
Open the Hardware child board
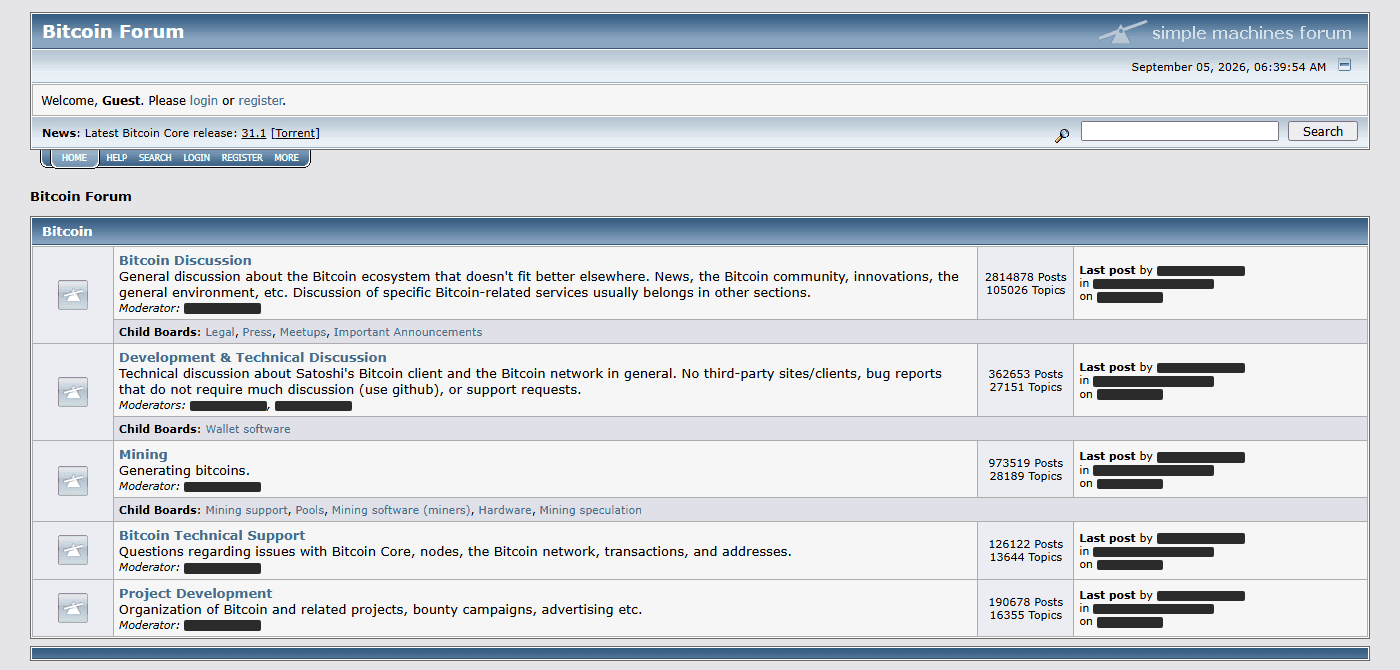click(x=505, y=510)
